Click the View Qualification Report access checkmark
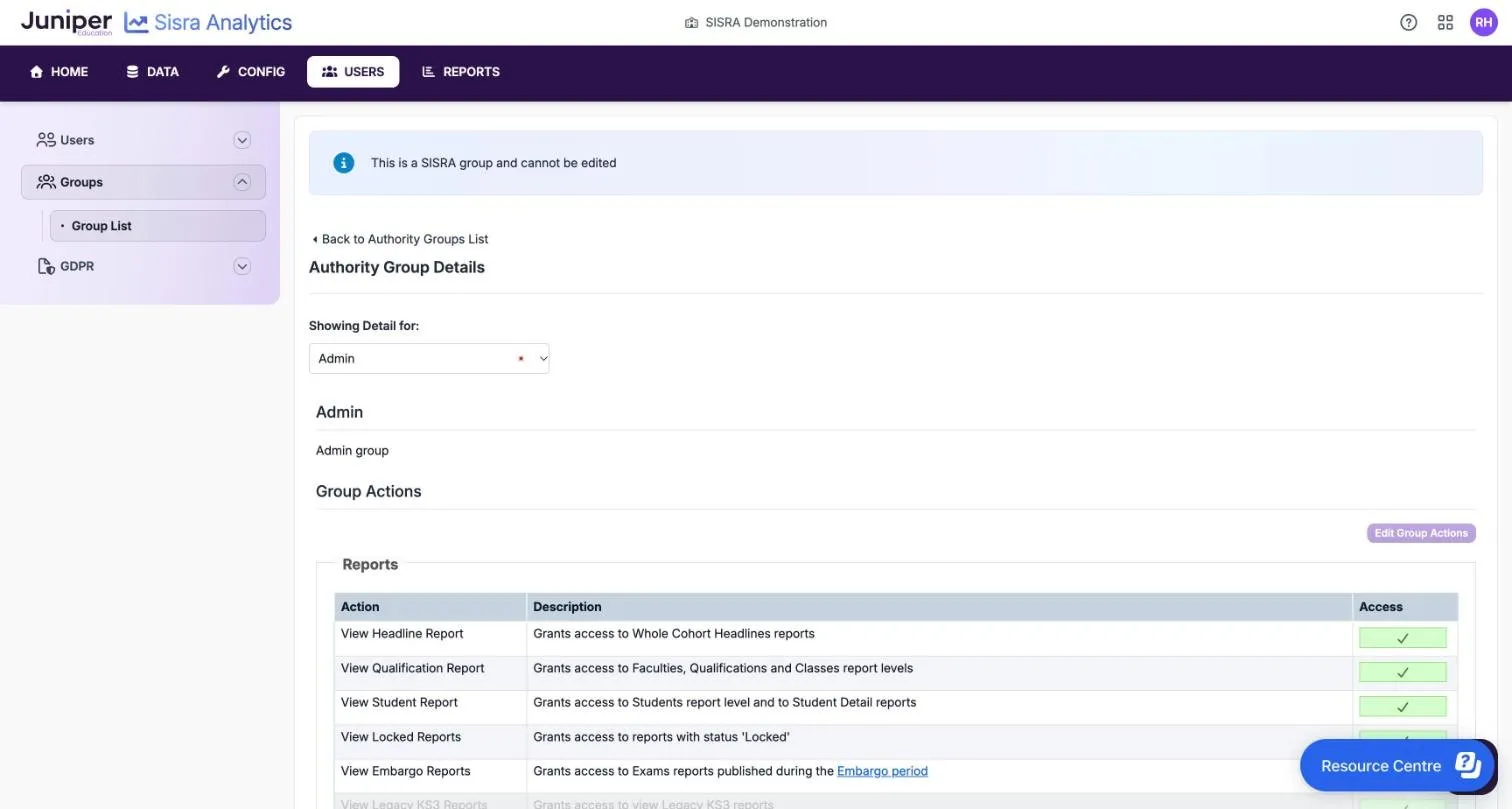1512x809 pixels. tap(1402, 672)
